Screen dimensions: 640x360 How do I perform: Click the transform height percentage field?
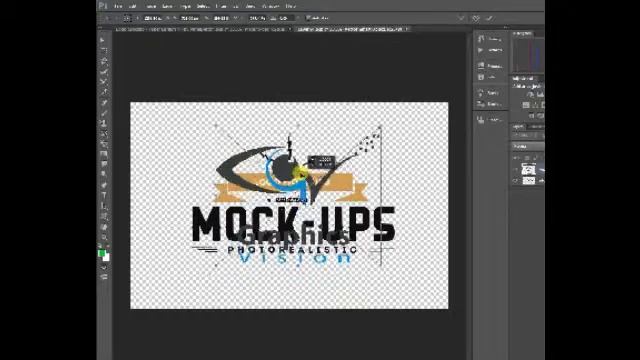tap(258, 18)
